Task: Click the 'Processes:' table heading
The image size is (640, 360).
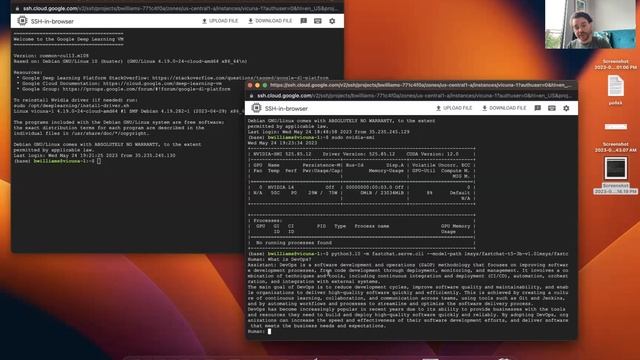Action: [268, 221]
